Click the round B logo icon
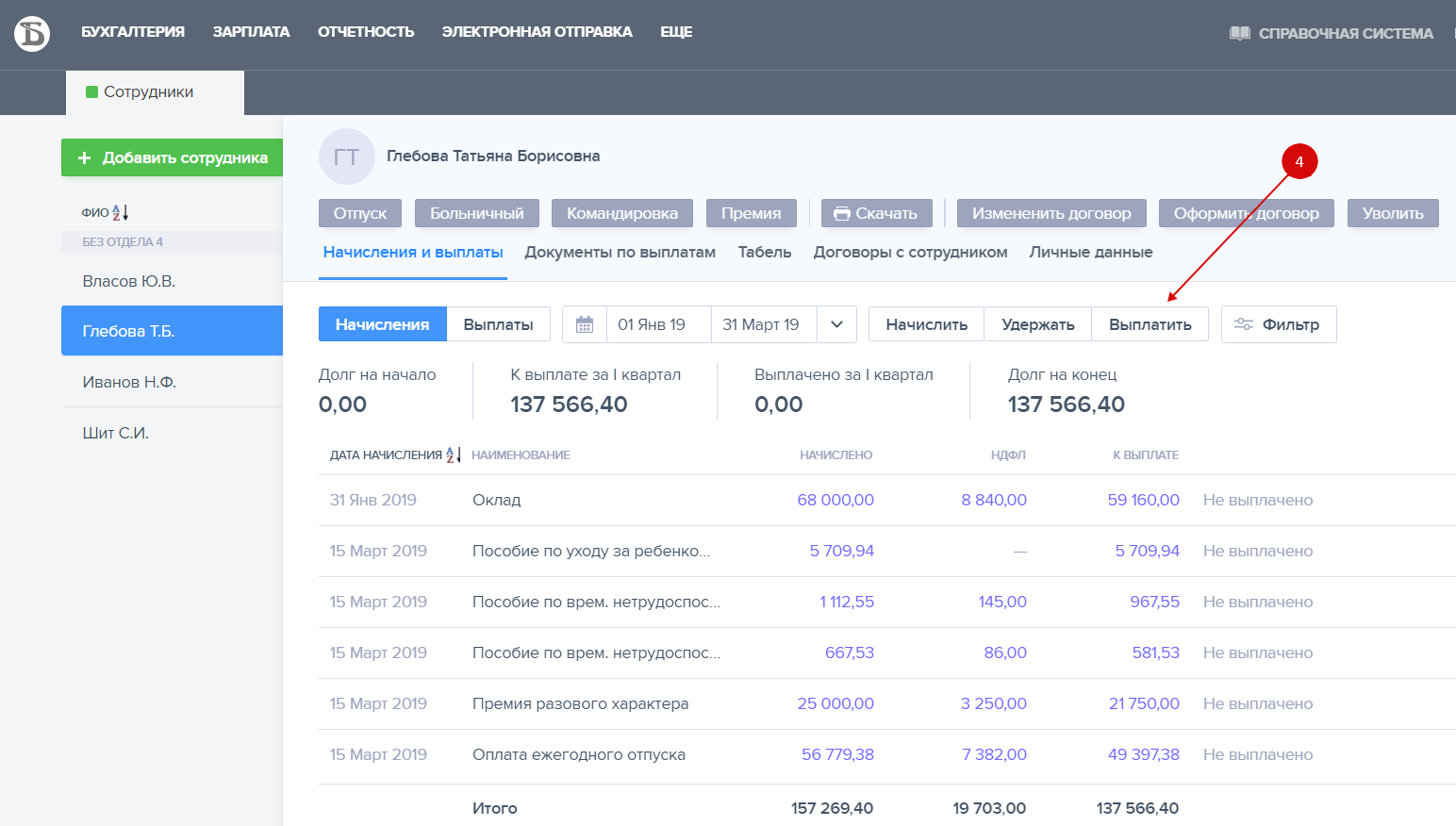This screenshot has height=826, width=1456. pyautogui.click(x=32, y=34)
